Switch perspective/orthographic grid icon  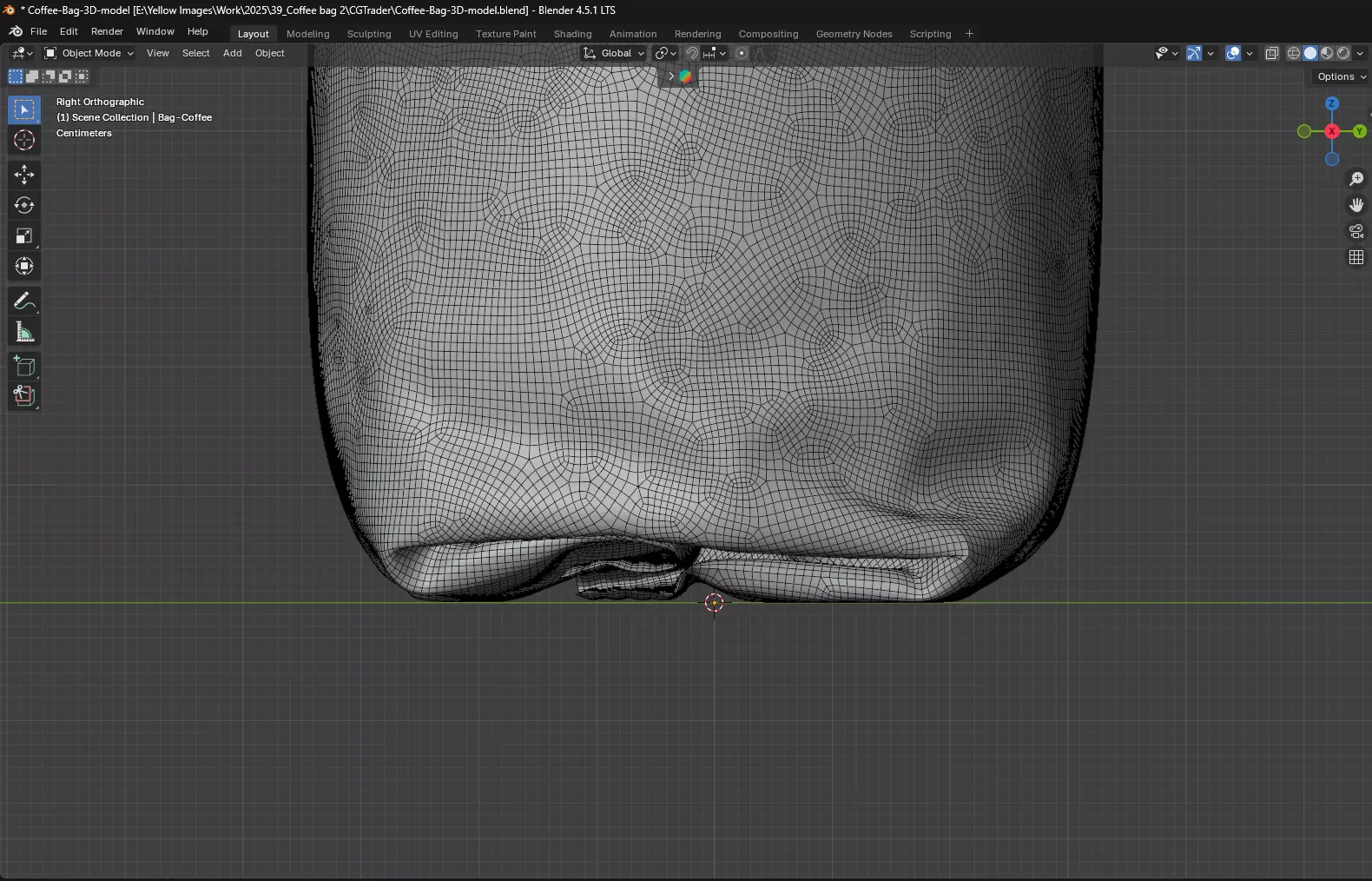click(x=1356, y=257)
